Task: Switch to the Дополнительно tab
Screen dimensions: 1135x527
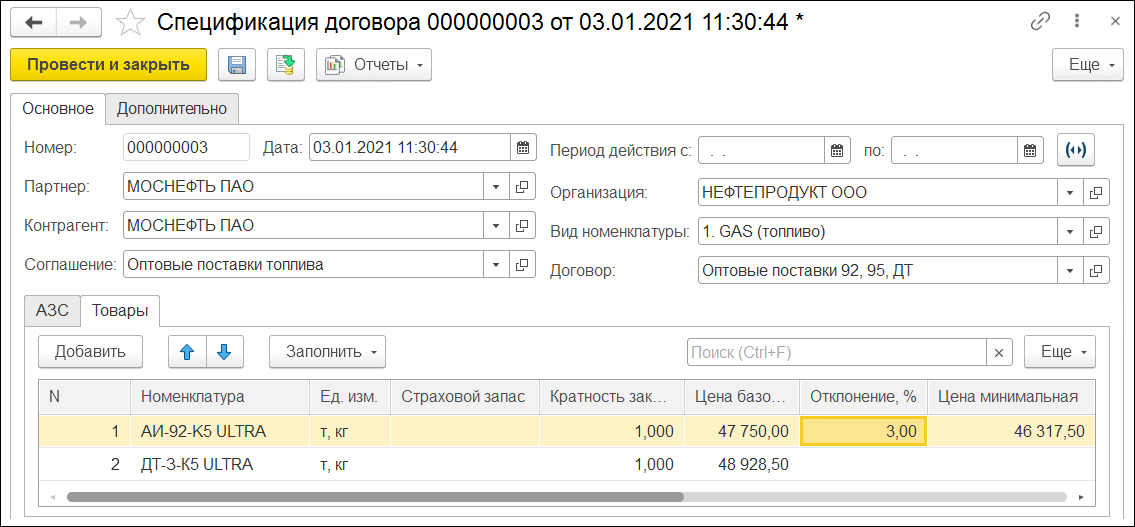Action: 172,109
